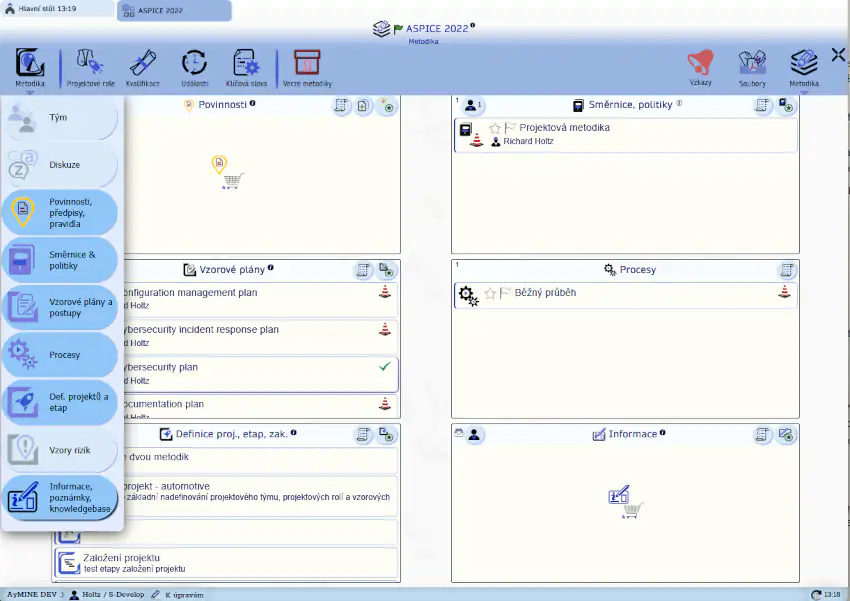Open the list view icon in Procesy panel
Viewport: 850px width, 601px height.
pos(787,270)
